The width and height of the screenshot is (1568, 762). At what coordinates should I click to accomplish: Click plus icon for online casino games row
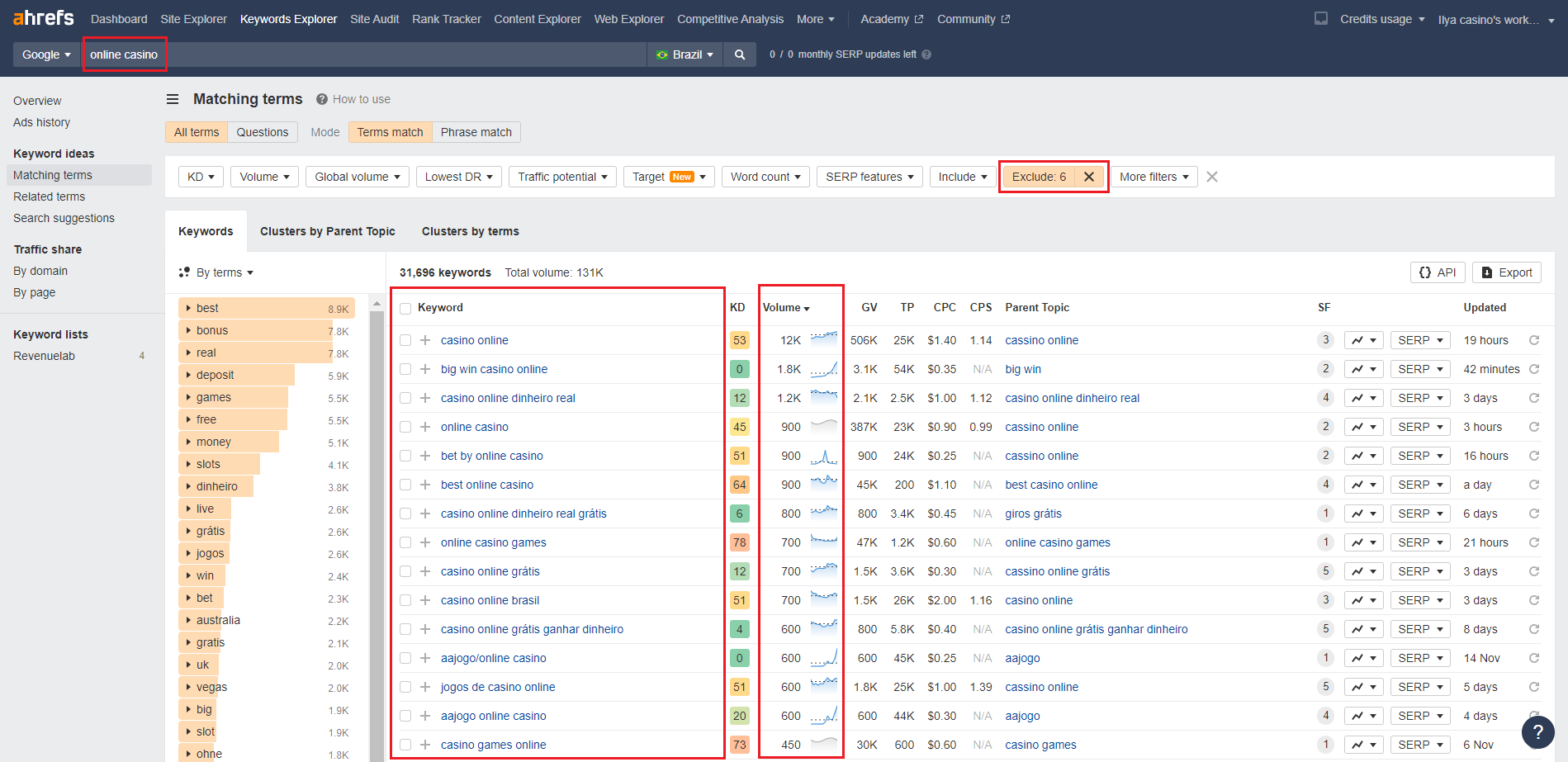coord(425,542)
